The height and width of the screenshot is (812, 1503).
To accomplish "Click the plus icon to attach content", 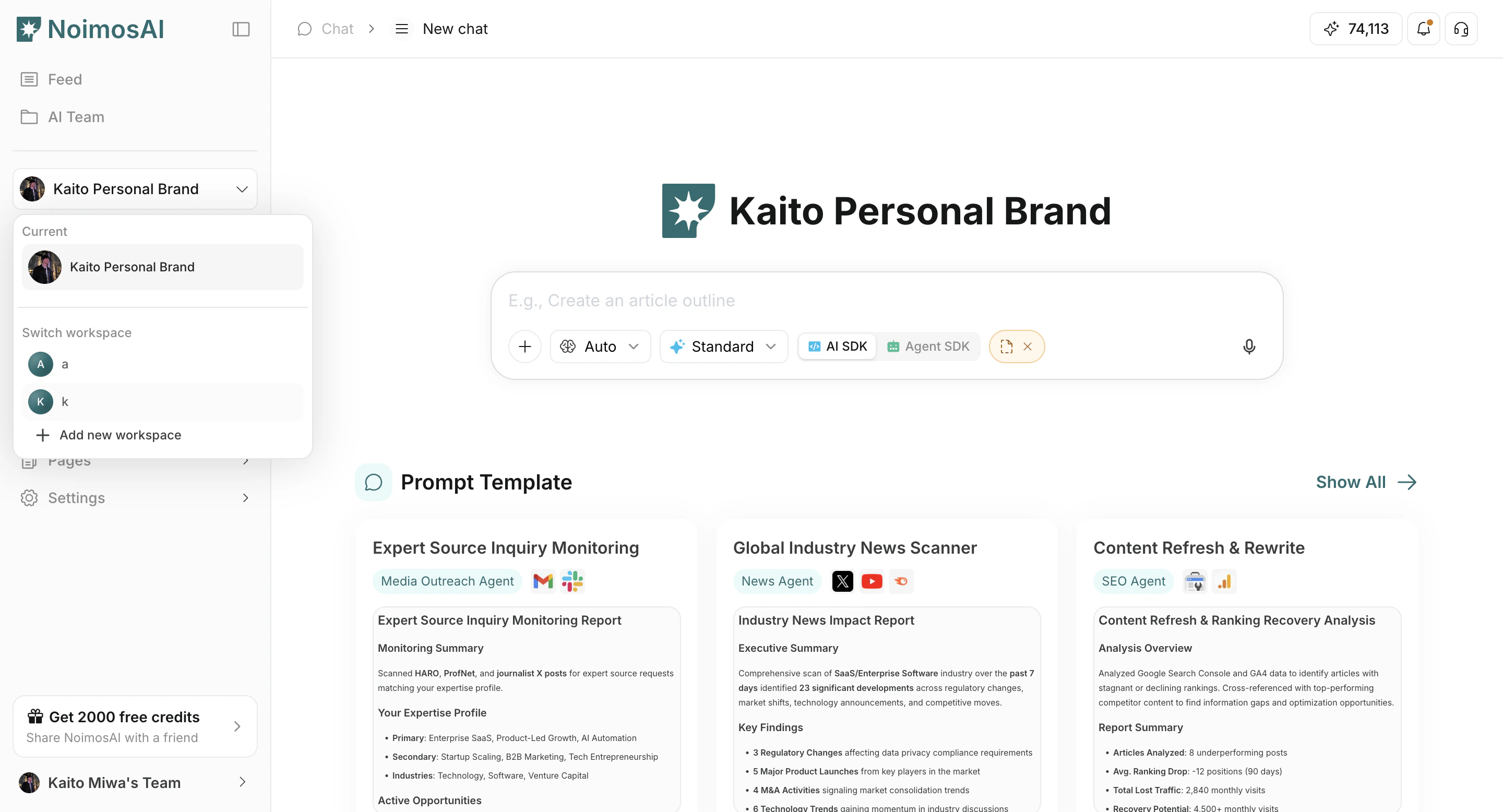I will pos(524,346).
